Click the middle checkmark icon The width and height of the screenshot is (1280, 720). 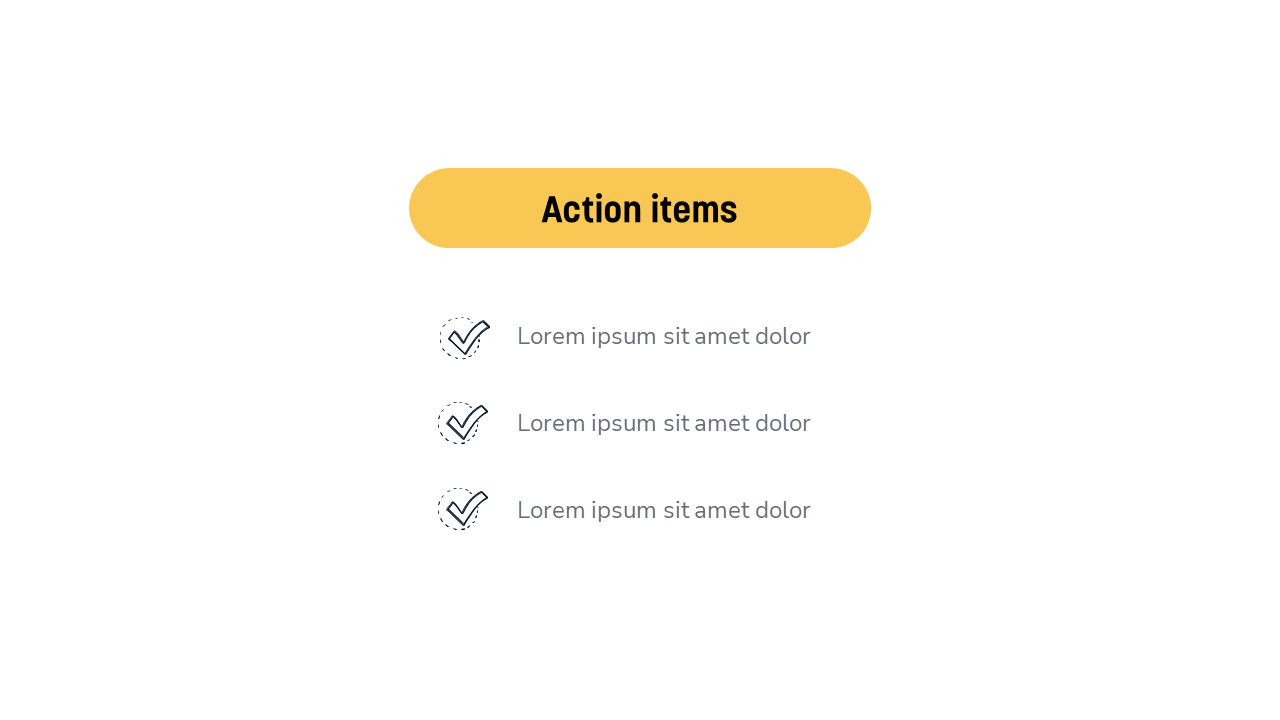[x=462, y=423]
